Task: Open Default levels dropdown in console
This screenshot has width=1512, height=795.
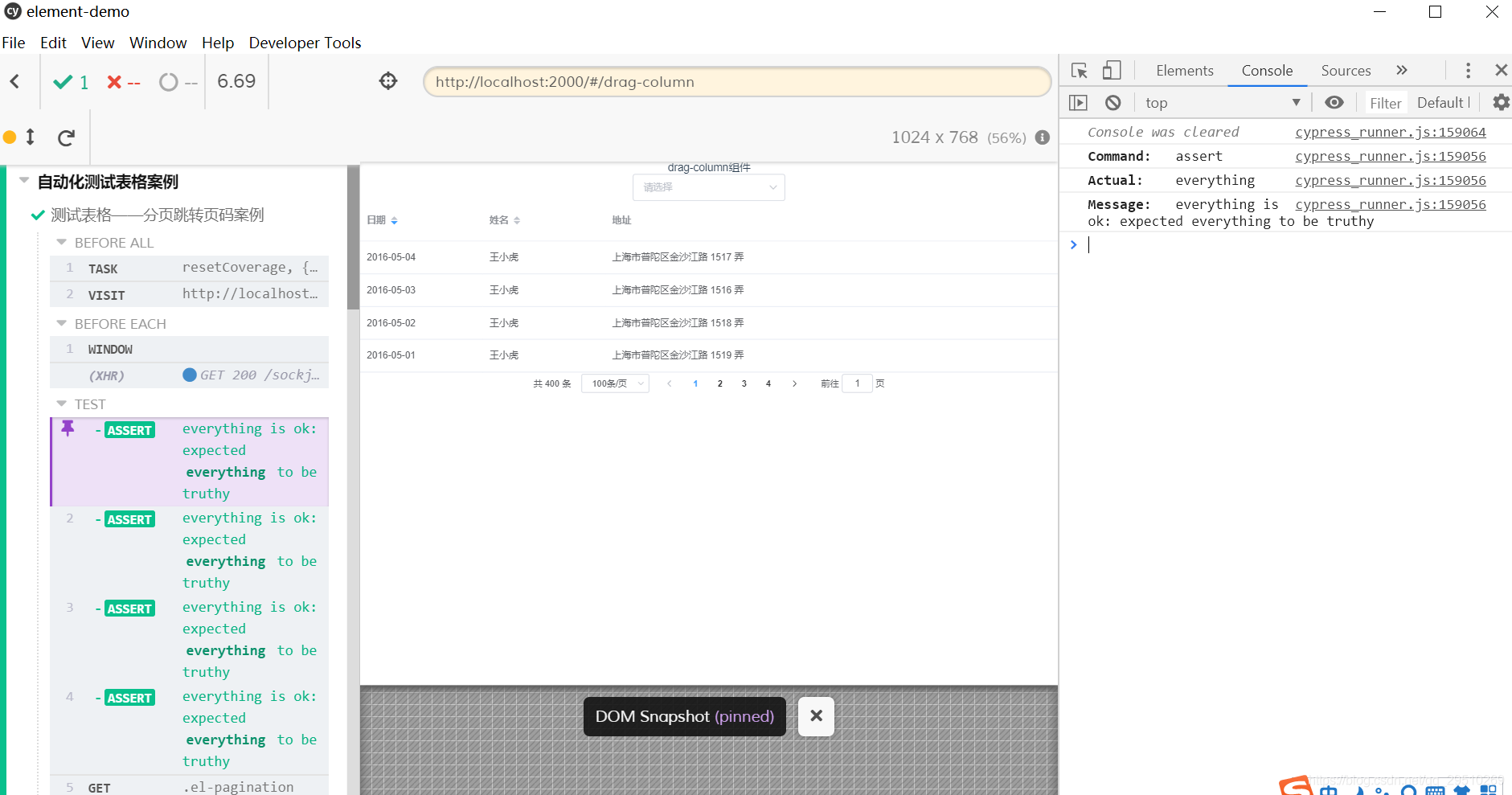Action: click(1444, 103)
